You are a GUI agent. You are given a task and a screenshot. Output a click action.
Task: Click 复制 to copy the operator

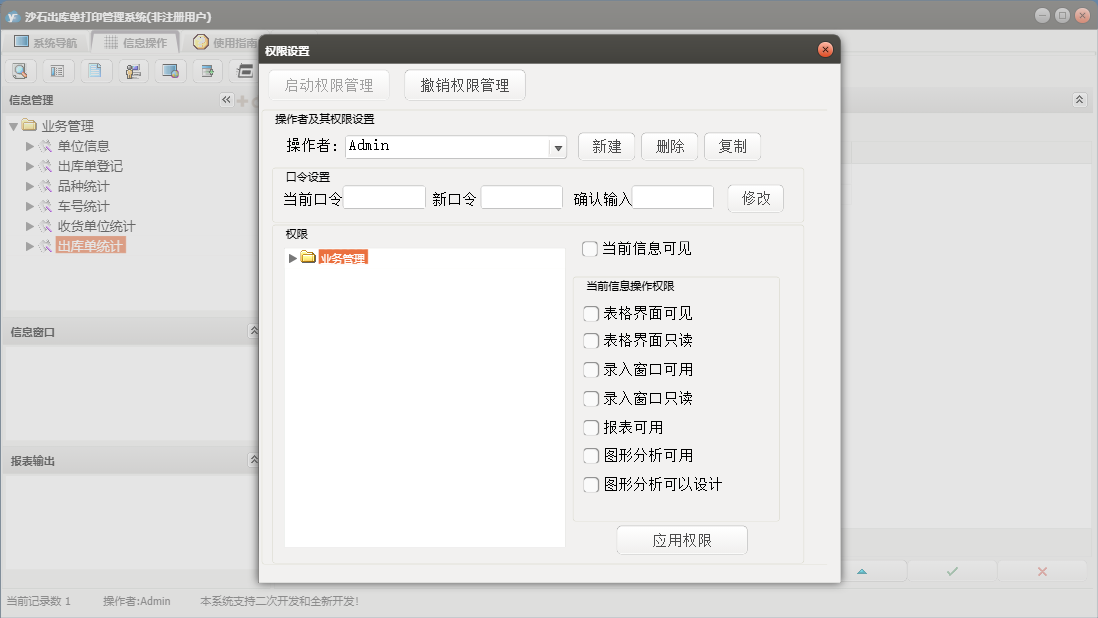tap(732, 146)
